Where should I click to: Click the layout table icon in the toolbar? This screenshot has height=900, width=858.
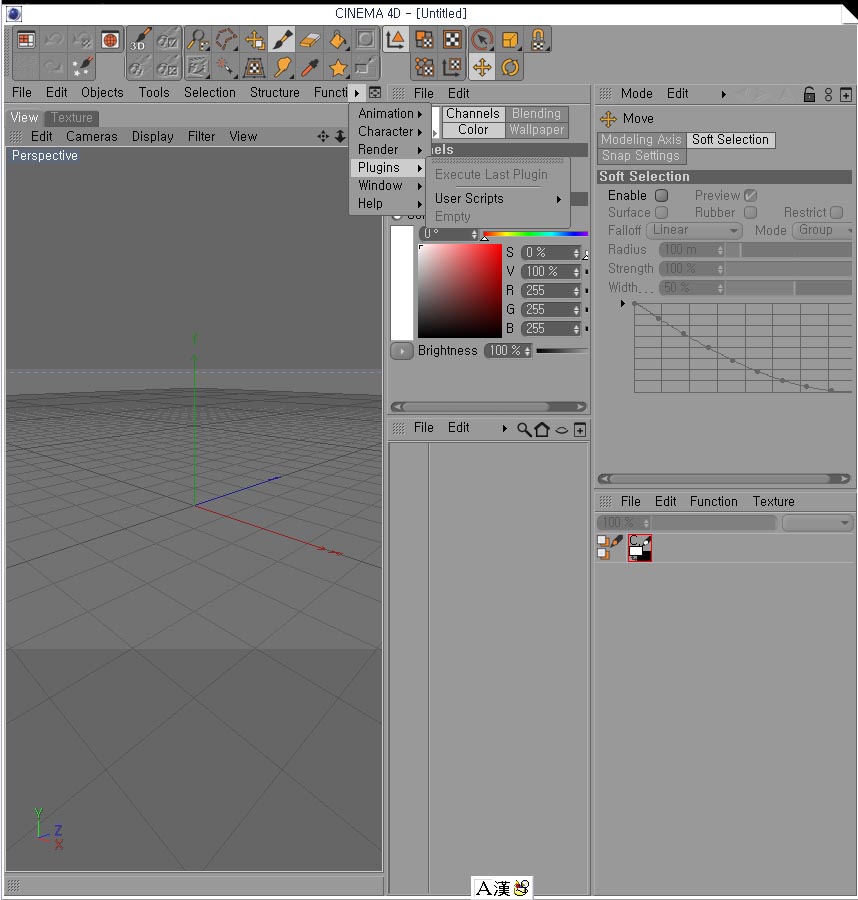26,40
